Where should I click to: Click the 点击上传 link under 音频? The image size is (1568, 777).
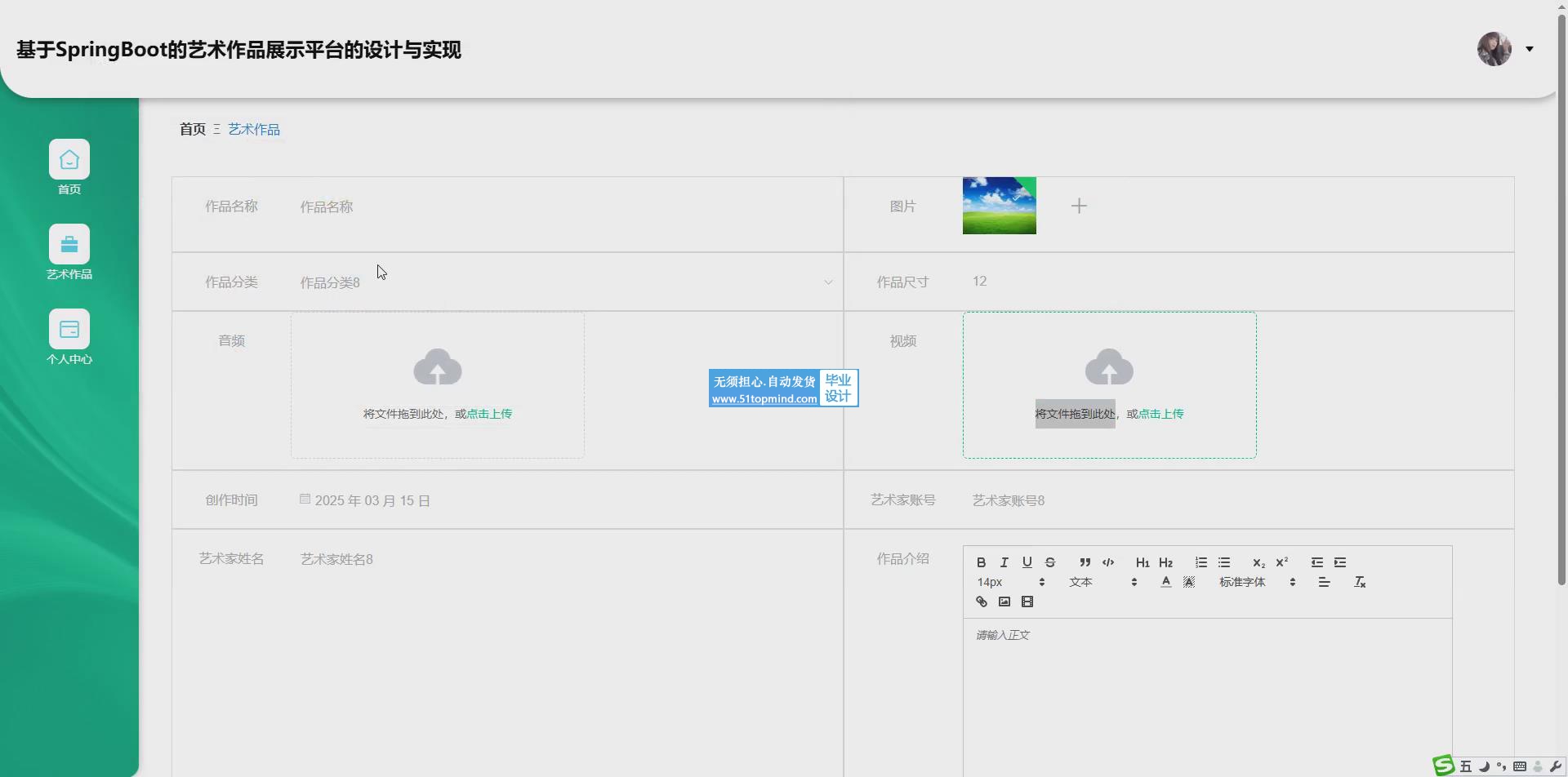(x=489, y=414)
